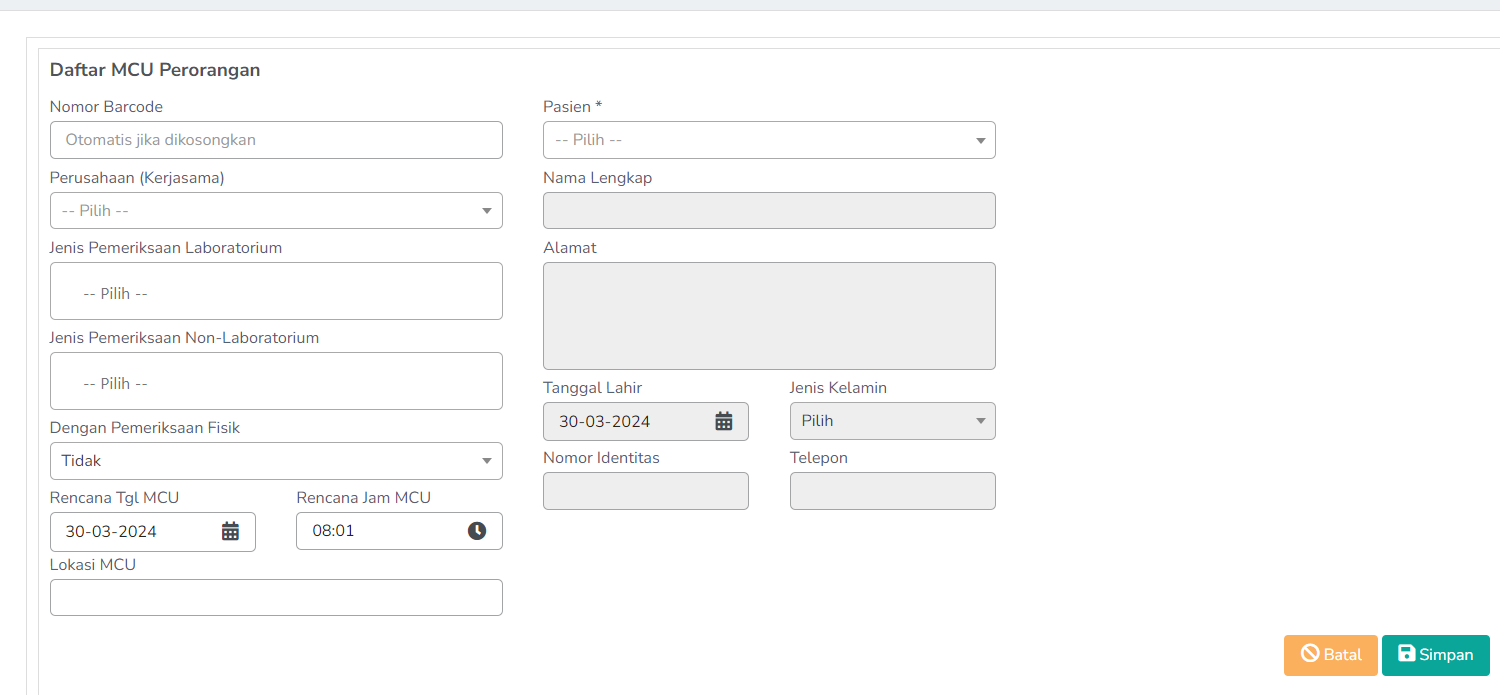This screenshot has width=1500, height=695.
Task: Open calendar icon in Rencana Tgl MCU
Action: click(x=230, y=531)
